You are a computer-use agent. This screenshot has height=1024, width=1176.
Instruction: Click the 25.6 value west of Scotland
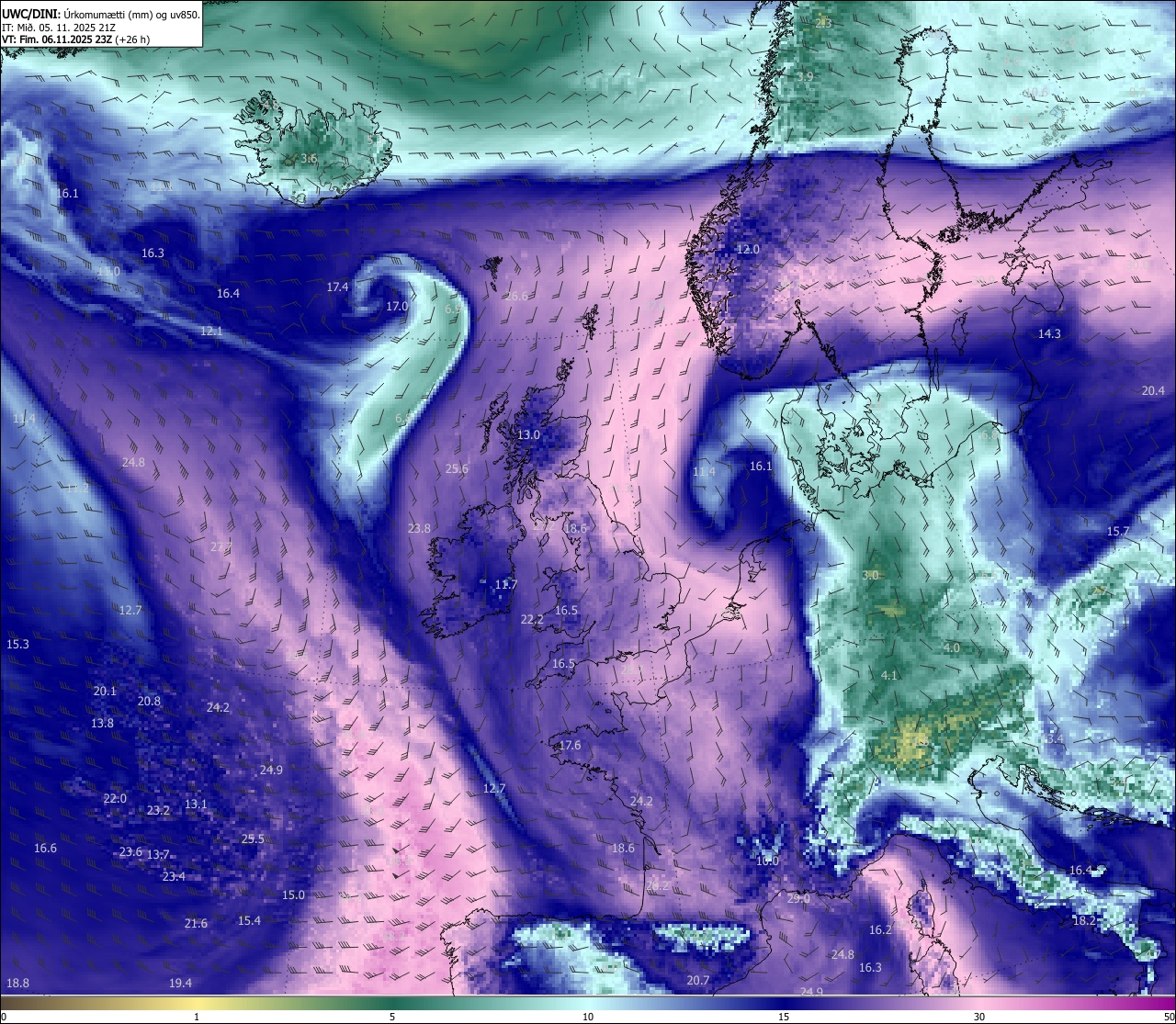point(457,469)
